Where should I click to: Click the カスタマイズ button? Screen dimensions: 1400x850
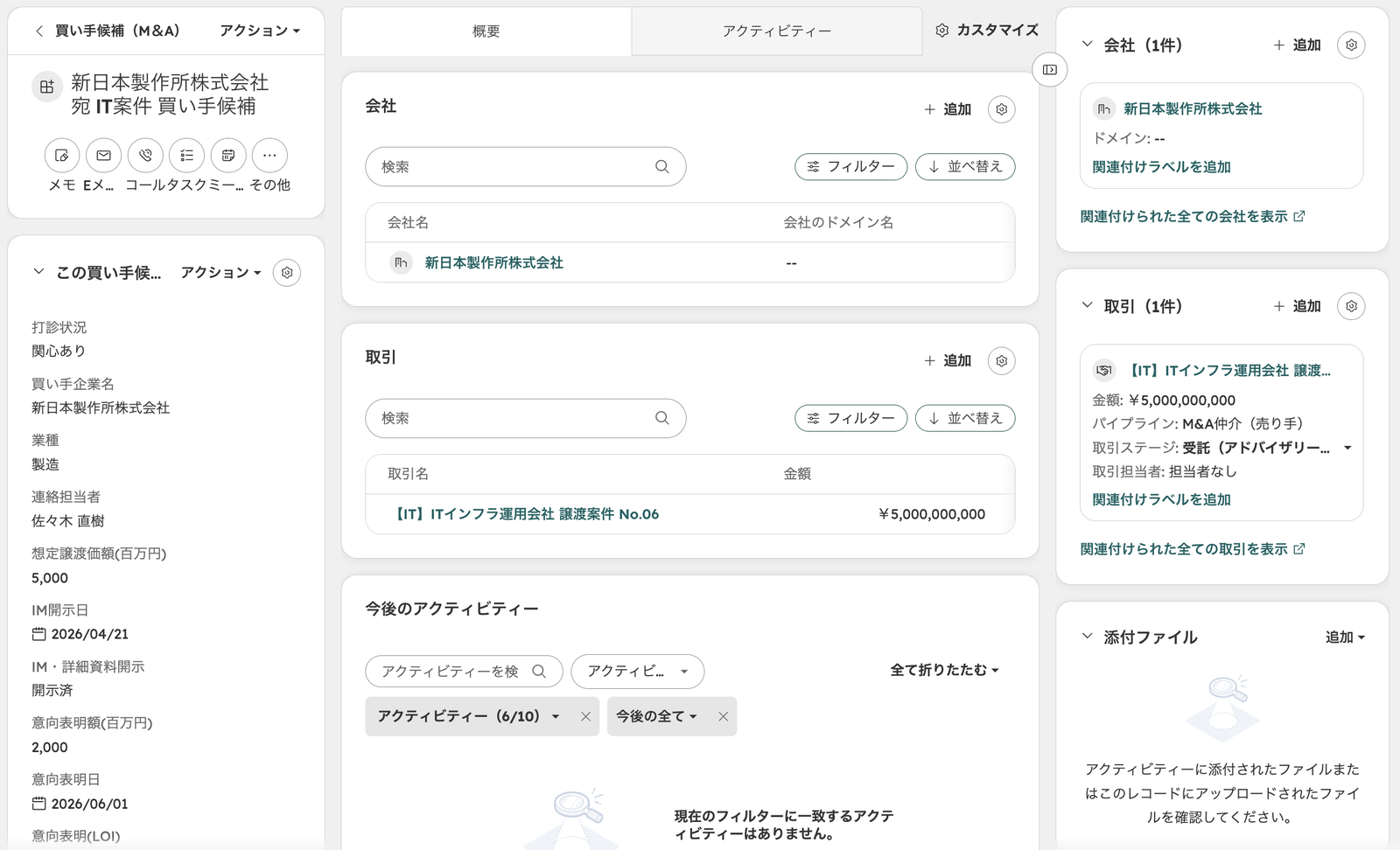[987, 31]
